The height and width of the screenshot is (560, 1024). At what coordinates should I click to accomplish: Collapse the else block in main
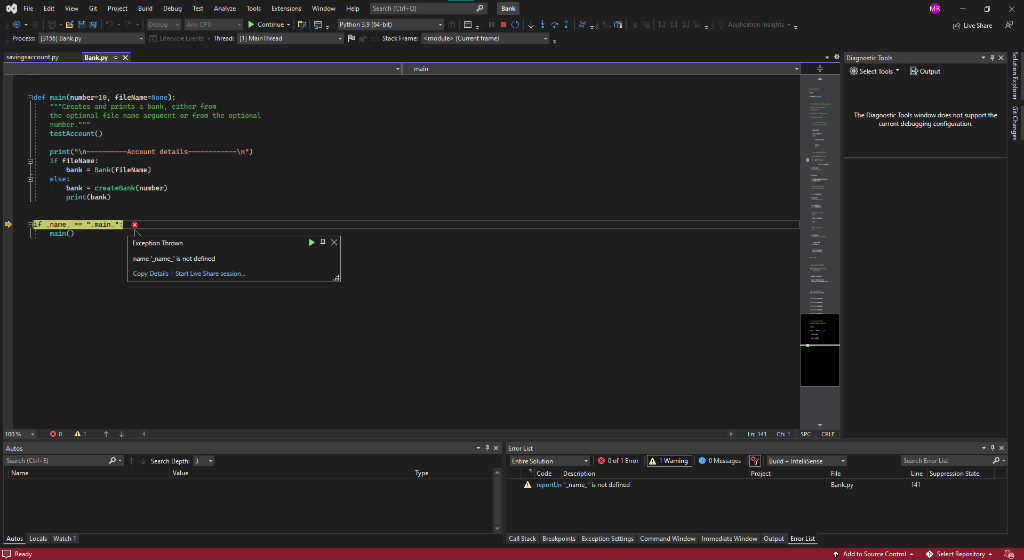30,179
